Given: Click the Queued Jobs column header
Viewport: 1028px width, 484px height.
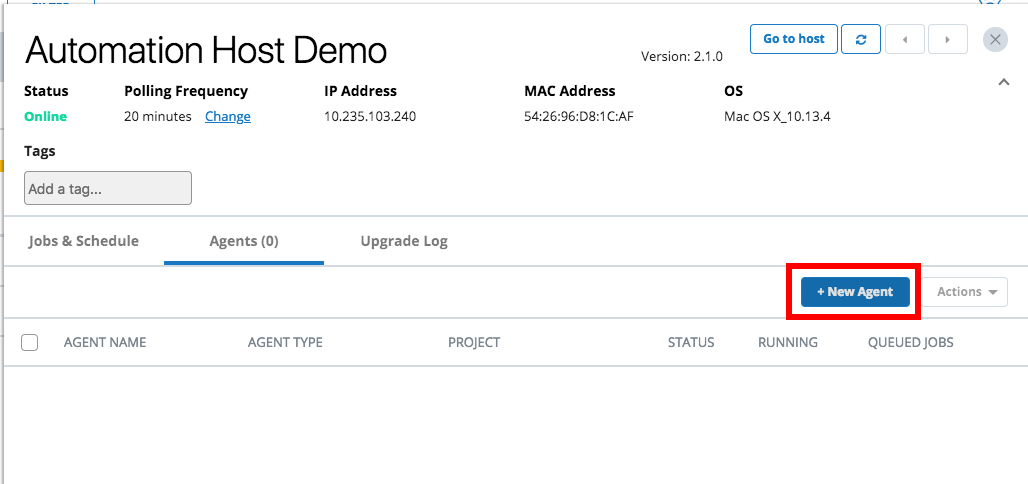Looking at the screenshot, I should [x=910, y=343].
